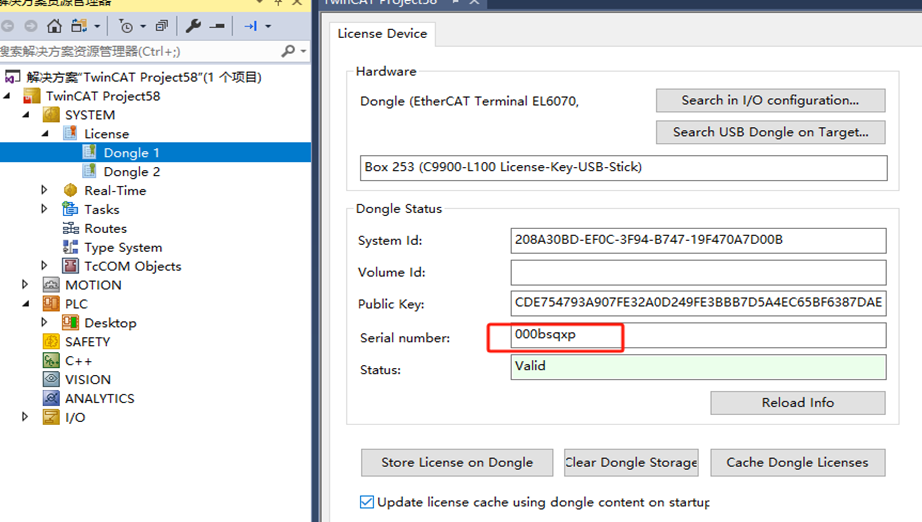This screenshot has width=922, height=522.
Task: Open dropdown arrow beside the blue arrow-to-bar icon
Action: pos(268,26)
